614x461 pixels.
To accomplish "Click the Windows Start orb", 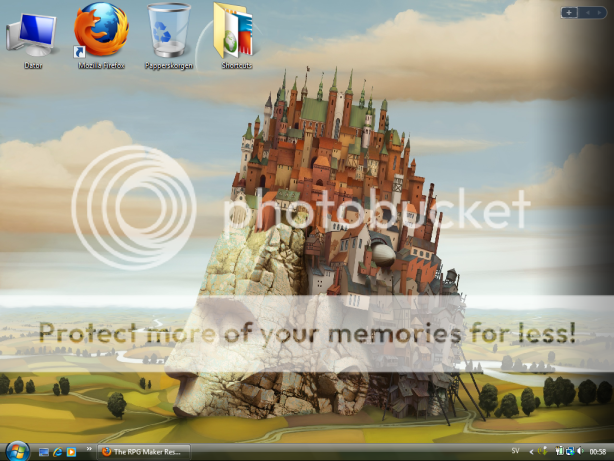I will [x=17, y=451].
